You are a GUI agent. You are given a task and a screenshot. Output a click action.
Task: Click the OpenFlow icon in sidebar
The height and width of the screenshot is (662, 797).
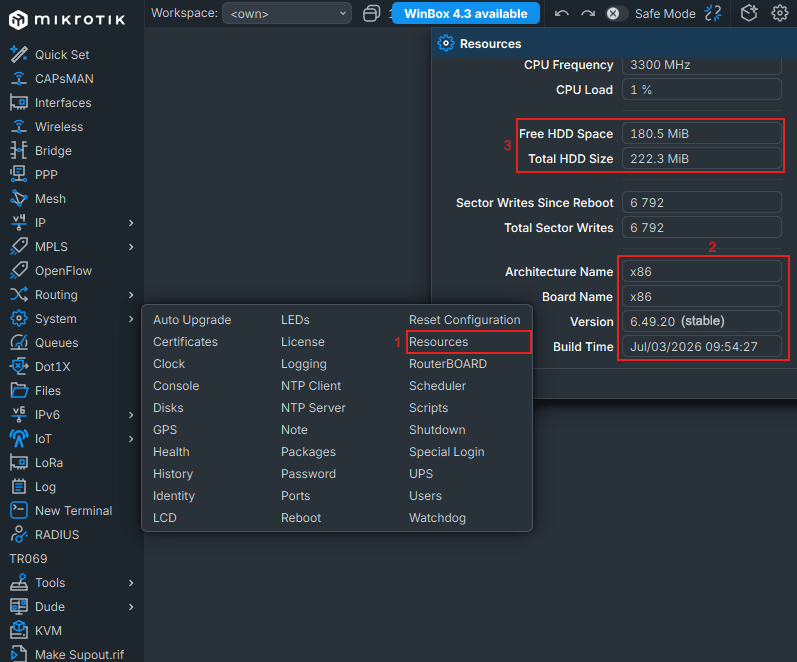19,270
